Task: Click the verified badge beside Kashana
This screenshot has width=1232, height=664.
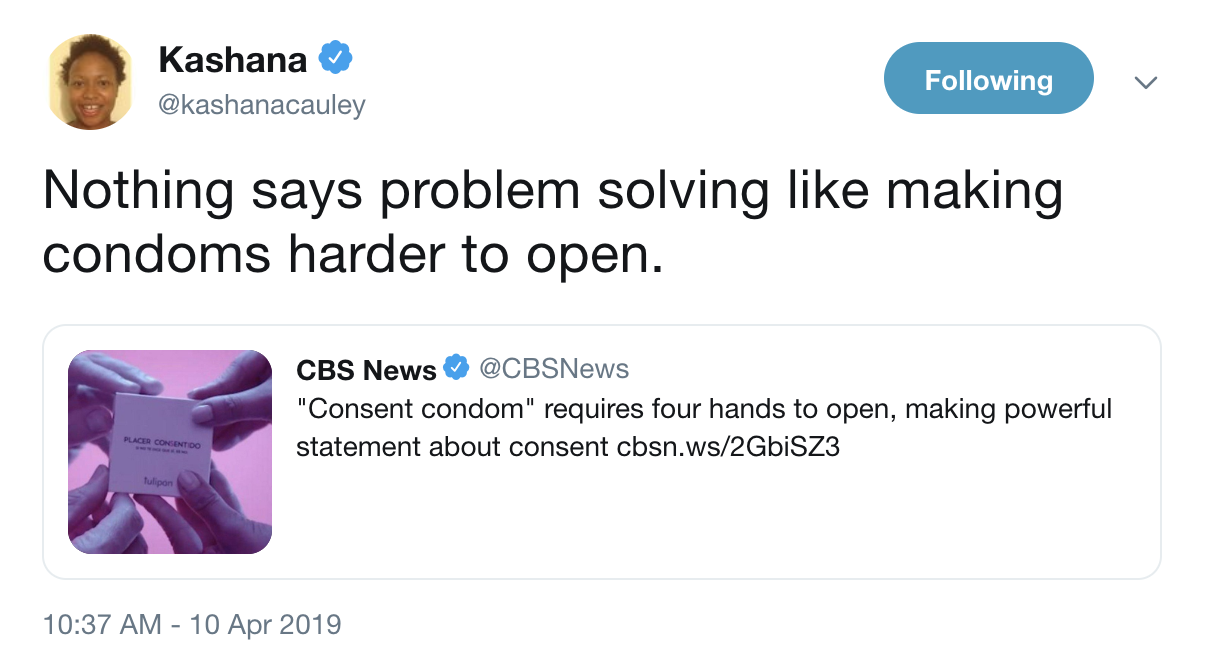Action: tap(335, 60)
